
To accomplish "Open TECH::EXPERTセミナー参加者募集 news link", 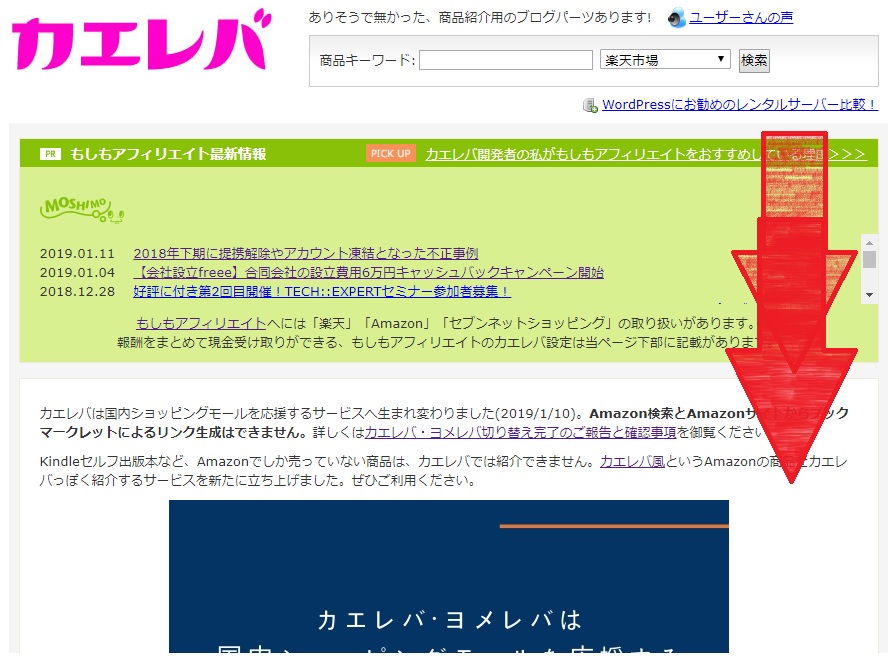I will [322, 292].
